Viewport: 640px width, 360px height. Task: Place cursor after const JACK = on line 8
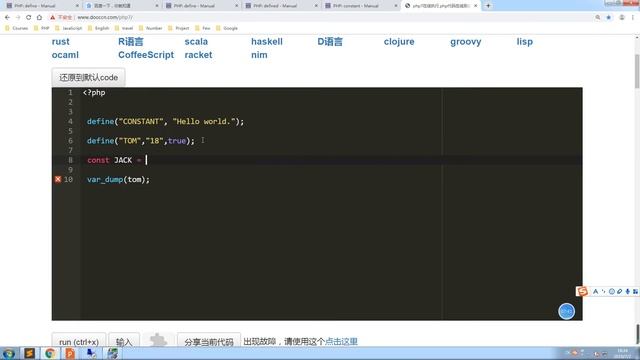146,160
